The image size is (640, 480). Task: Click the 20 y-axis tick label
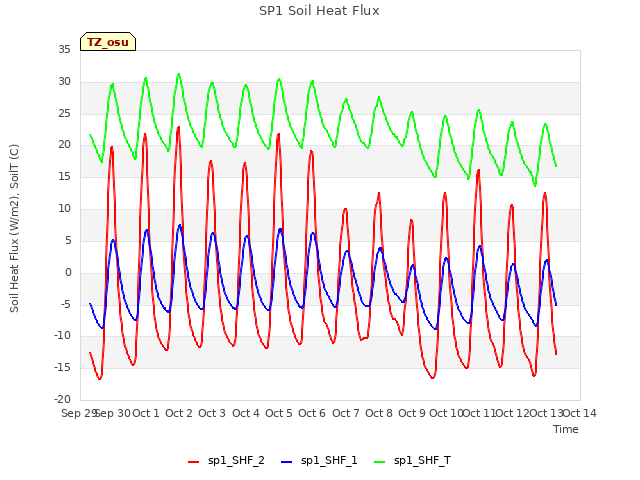click(64, 145)
